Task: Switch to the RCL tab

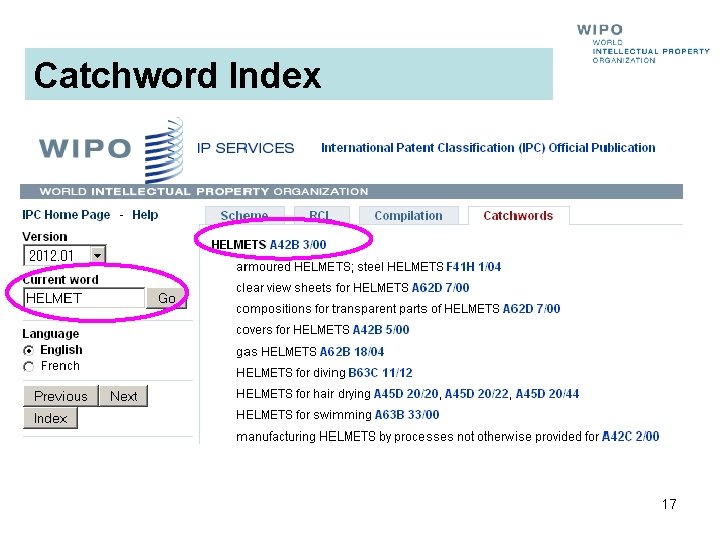Action: [321, 215]
